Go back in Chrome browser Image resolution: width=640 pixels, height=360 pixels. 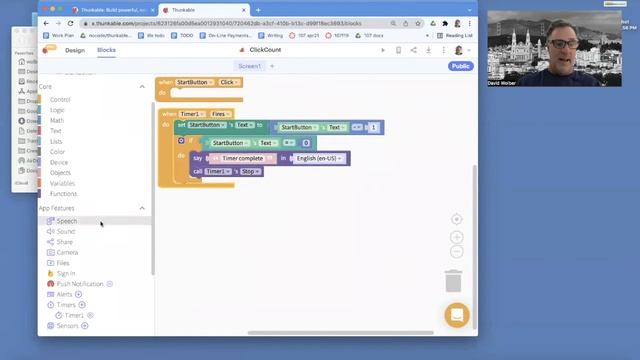point(46,23)
